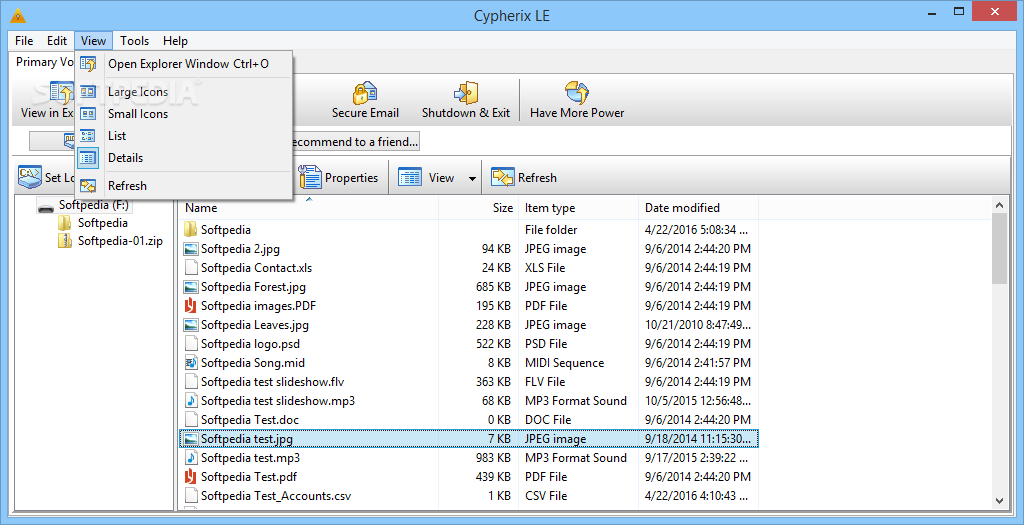Click the List view menu icon
The width and height of the screenshot is (1024, 525).
[88, 136]
